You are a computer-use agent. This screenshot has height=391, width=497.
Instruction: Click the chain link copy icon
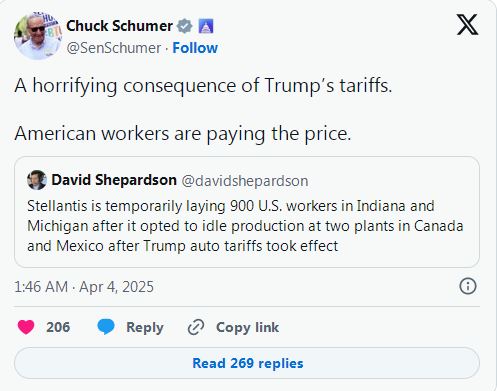coord(196,327)
